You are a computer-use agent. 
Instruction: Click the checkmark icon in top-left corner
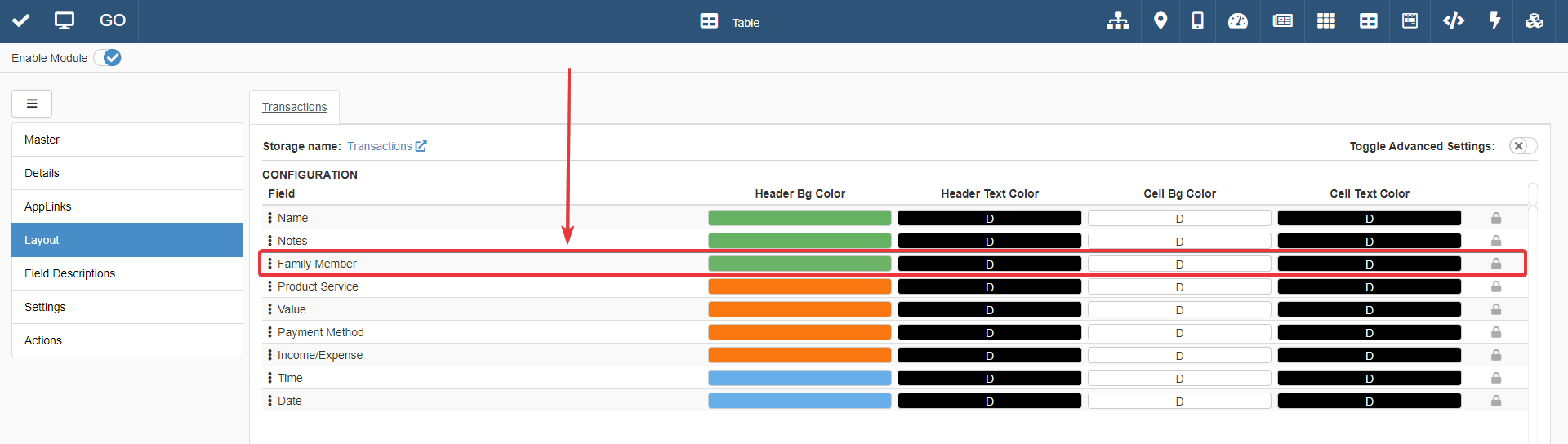21,21
